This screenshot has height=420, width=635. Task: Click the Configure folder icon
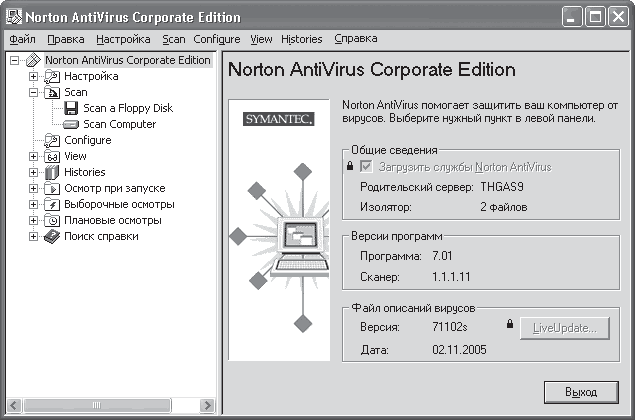point(52,140)
